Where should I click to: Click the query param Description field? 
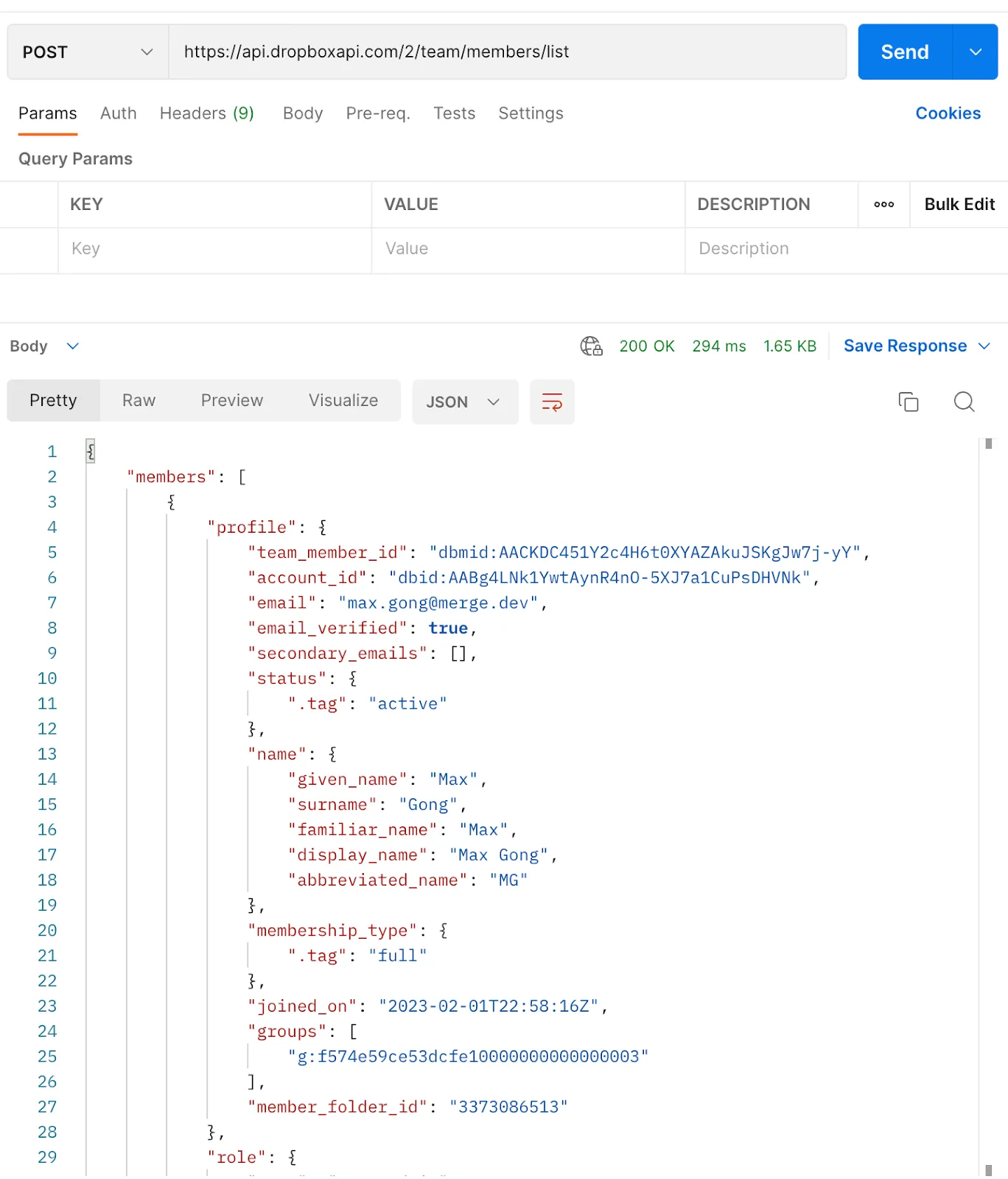(x=846, y=249)
